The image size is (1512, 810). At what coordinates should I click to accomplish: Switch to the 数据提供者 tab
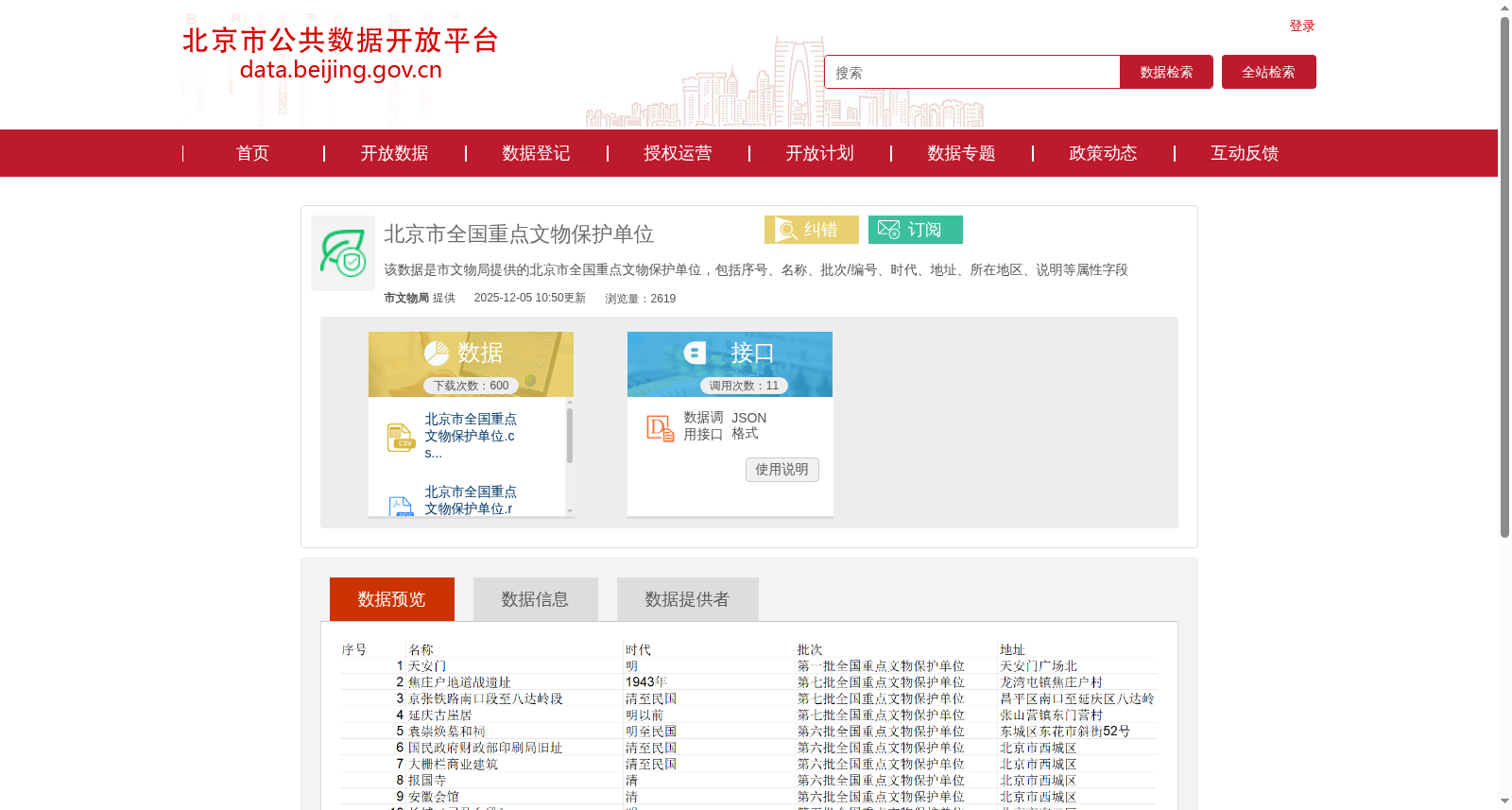pos(688,599)
